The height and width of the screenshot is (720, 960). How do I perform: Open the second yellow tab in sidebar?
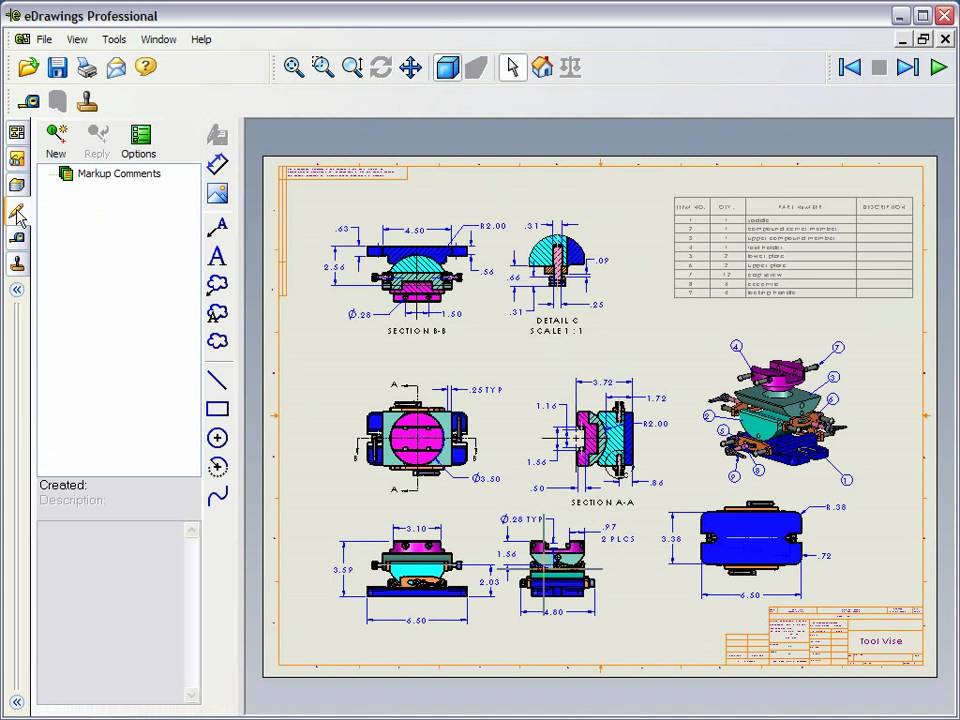click(17, 159)
